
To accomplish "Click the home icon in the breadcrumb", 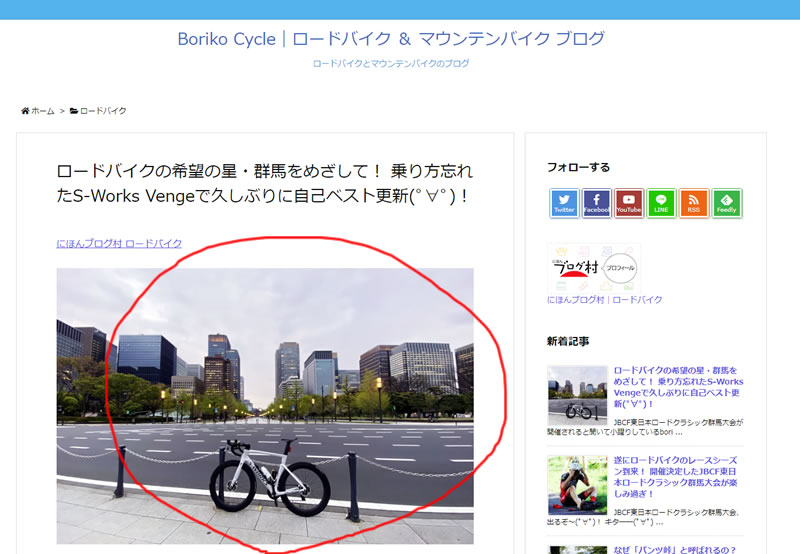I will (25, 111).
